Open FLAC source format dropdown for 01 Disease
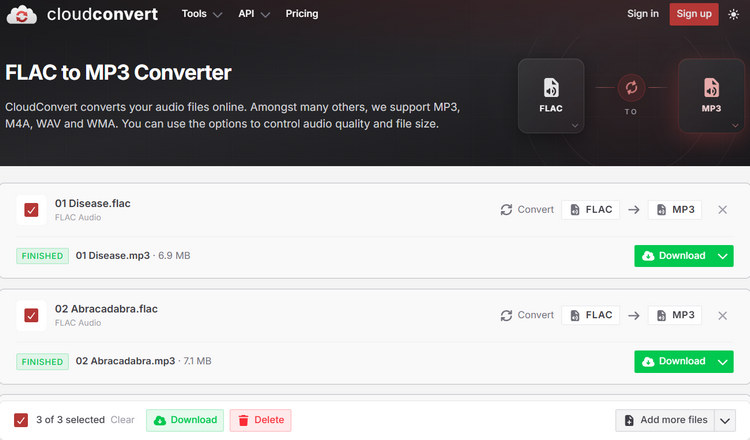 [x=591, y=209]
